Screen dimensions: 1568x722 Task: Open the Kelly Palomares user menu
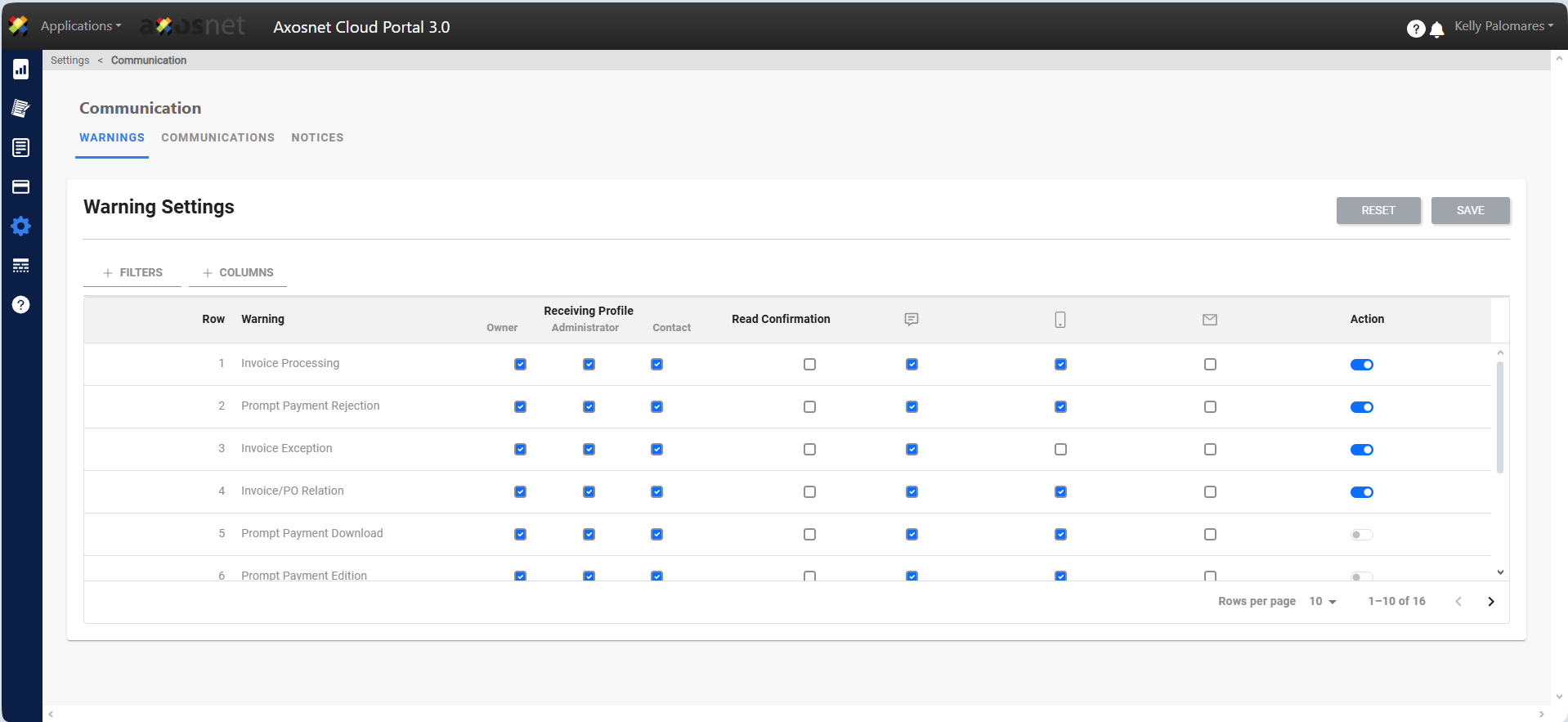click(x=1503, y=26)
